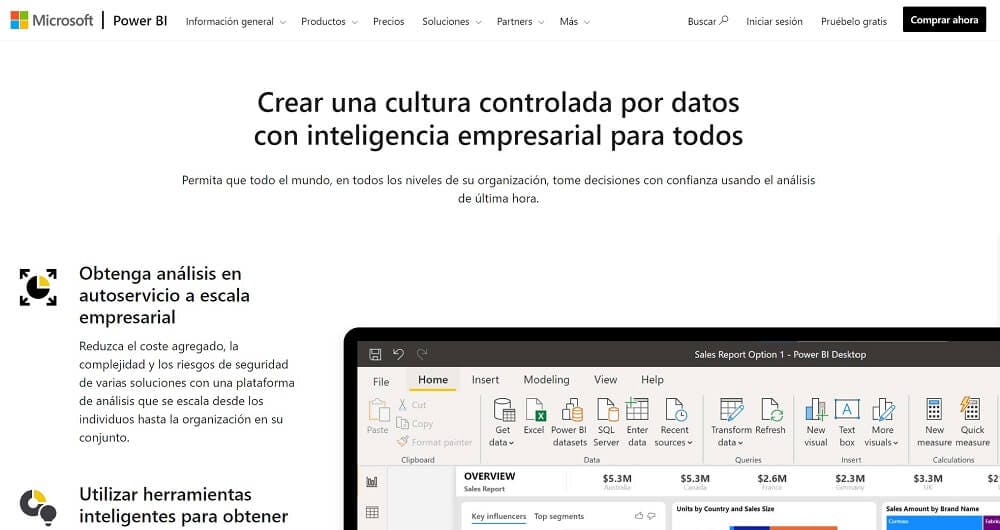Viewport: 1000px width, 530px height.
Task: Click the thumbs down icon in Key influencers
Action: (651, 515)
